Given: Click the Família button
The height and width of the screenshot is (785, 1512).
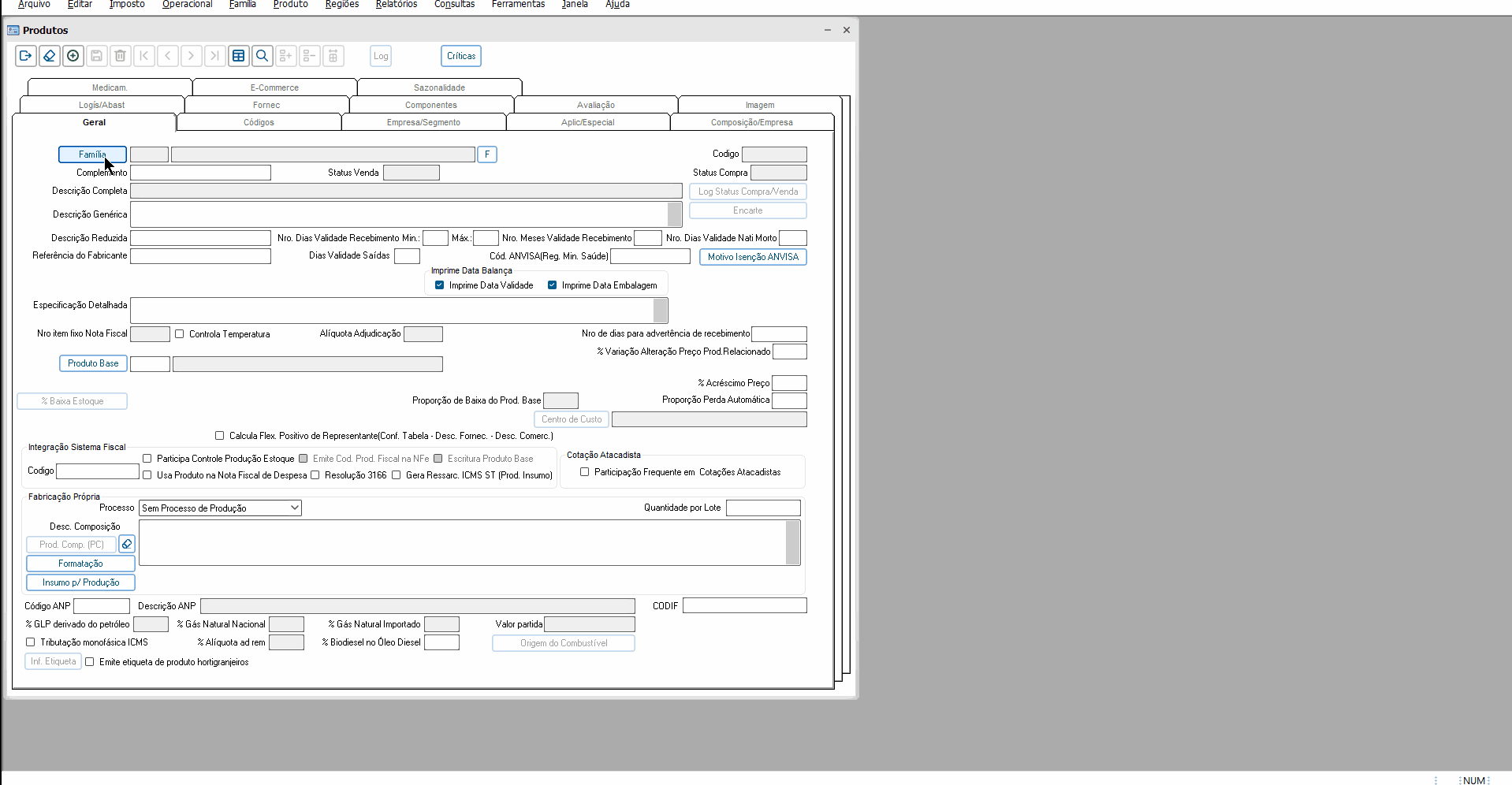Looking at the screenshot, I should [92, 154].
